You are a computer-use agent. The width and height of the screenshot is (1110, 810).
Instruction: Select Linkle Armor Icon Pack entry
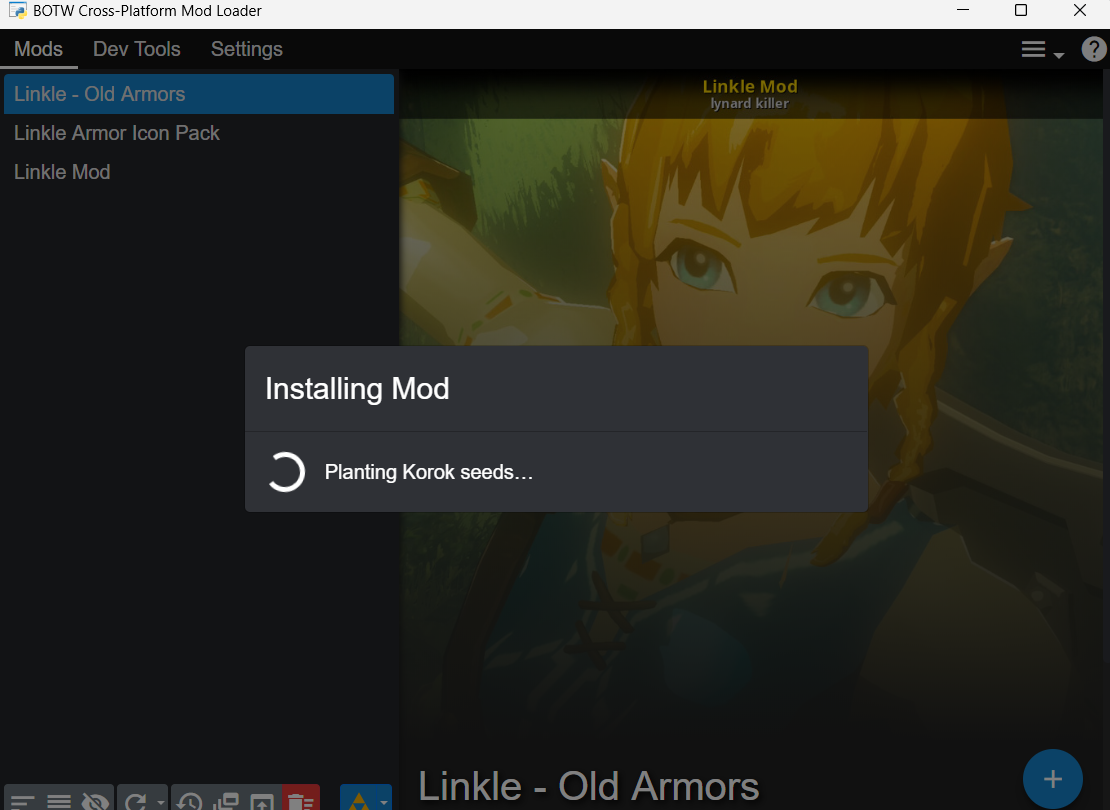199,133
